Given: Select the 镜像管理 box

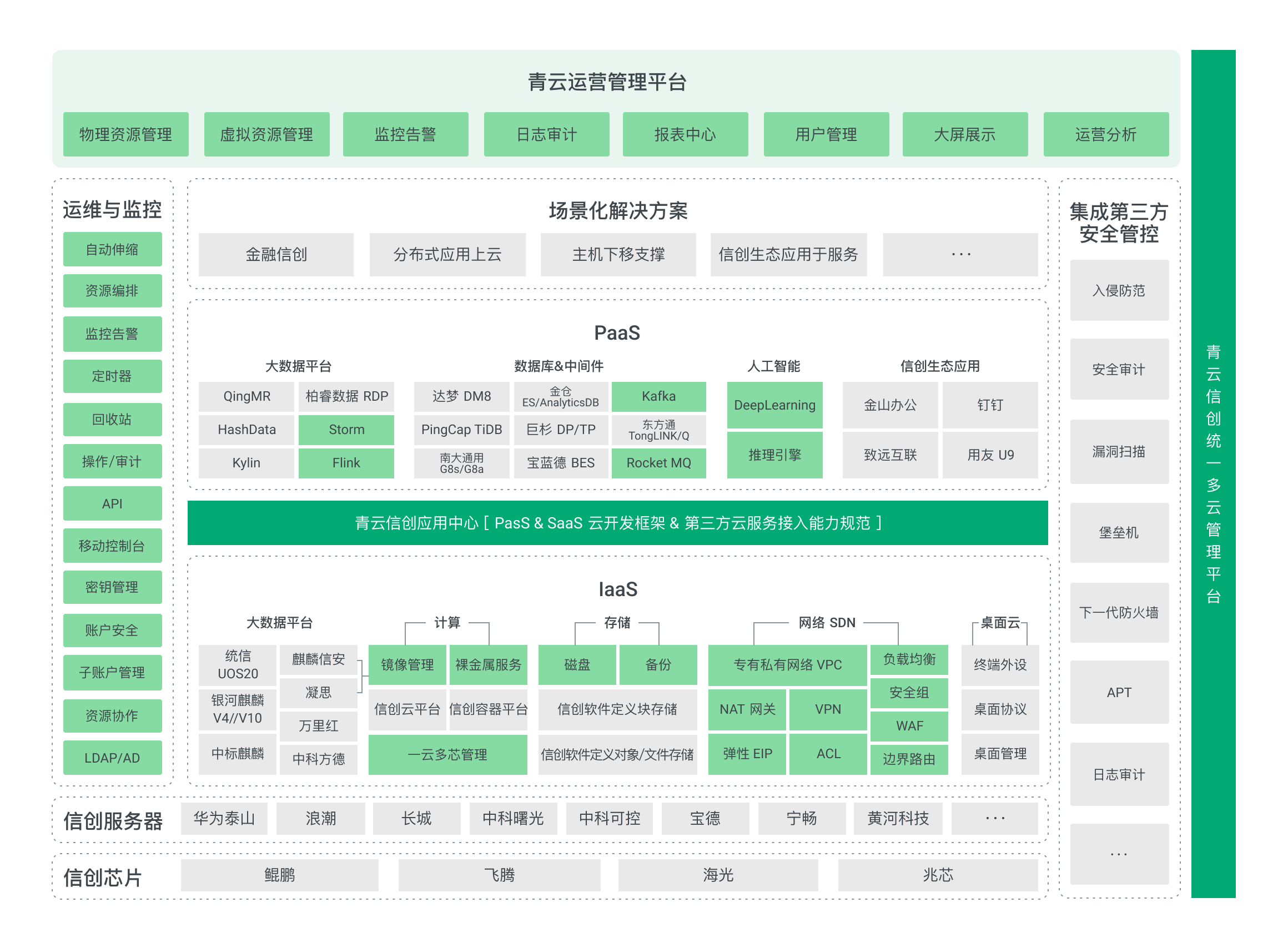Looking at the screenshot, I should point(407,664).
